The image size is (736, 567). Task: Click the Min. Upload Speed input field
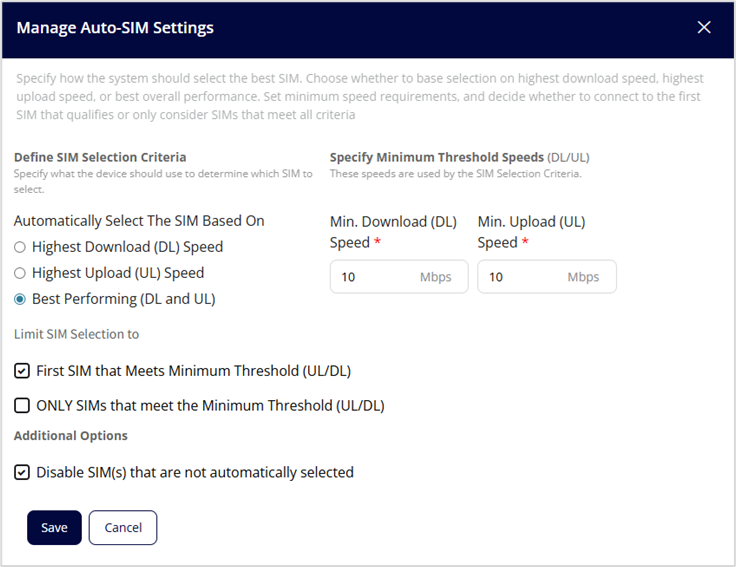click(x=522, y=277)
